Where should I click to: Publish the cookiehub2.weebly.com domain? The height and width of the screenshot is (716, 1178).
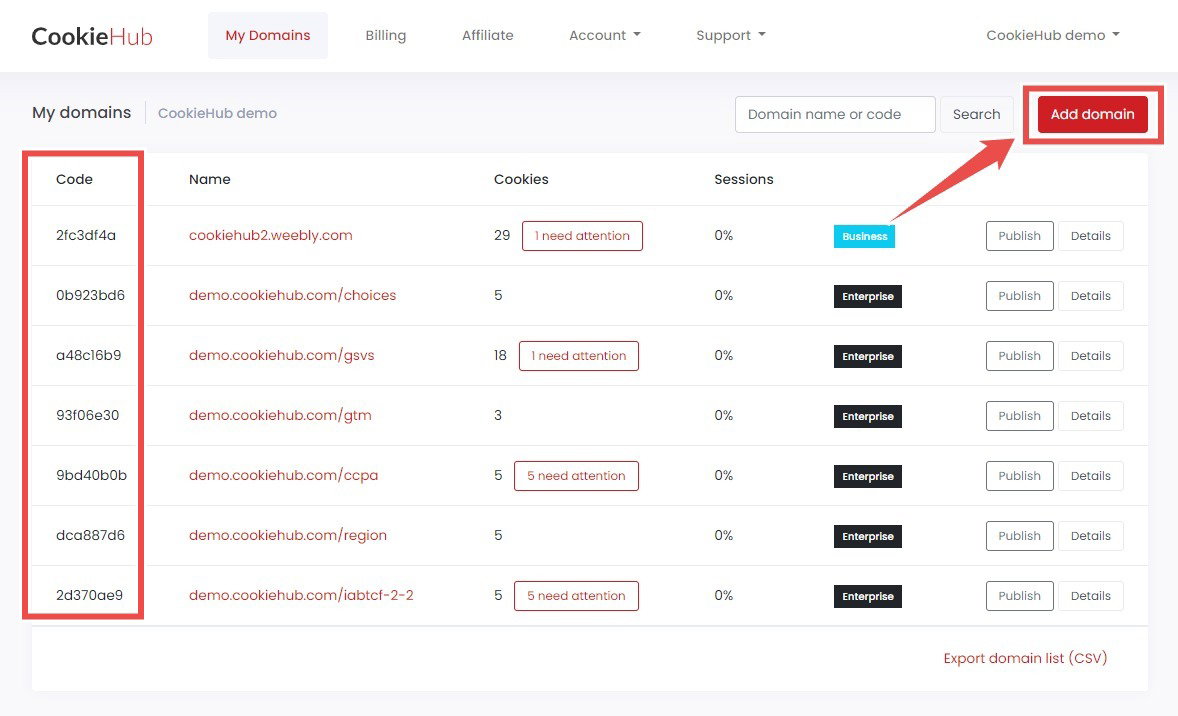(x=1019, y=236)
